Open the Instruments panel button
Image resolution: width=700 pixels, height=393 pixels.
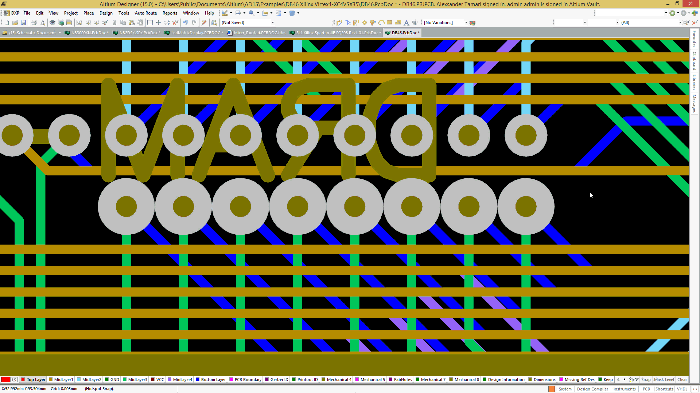625,389
